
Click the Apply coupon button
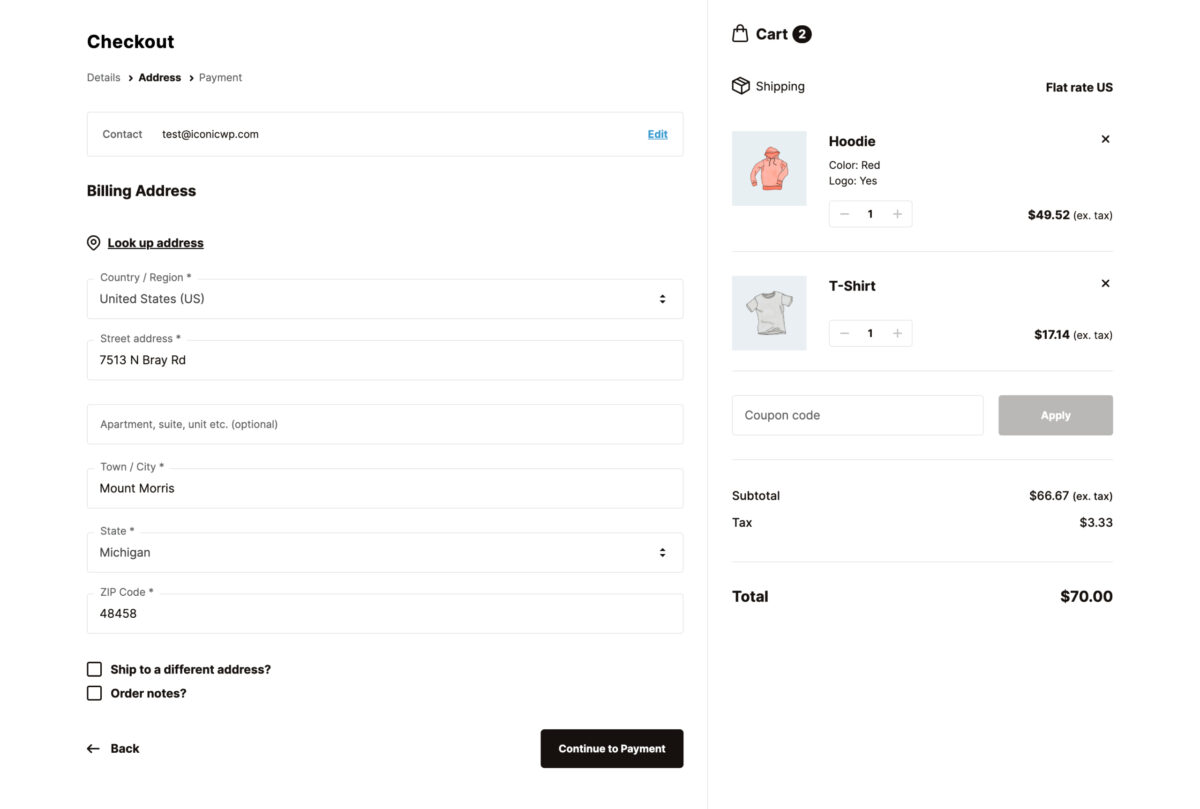1055,414
